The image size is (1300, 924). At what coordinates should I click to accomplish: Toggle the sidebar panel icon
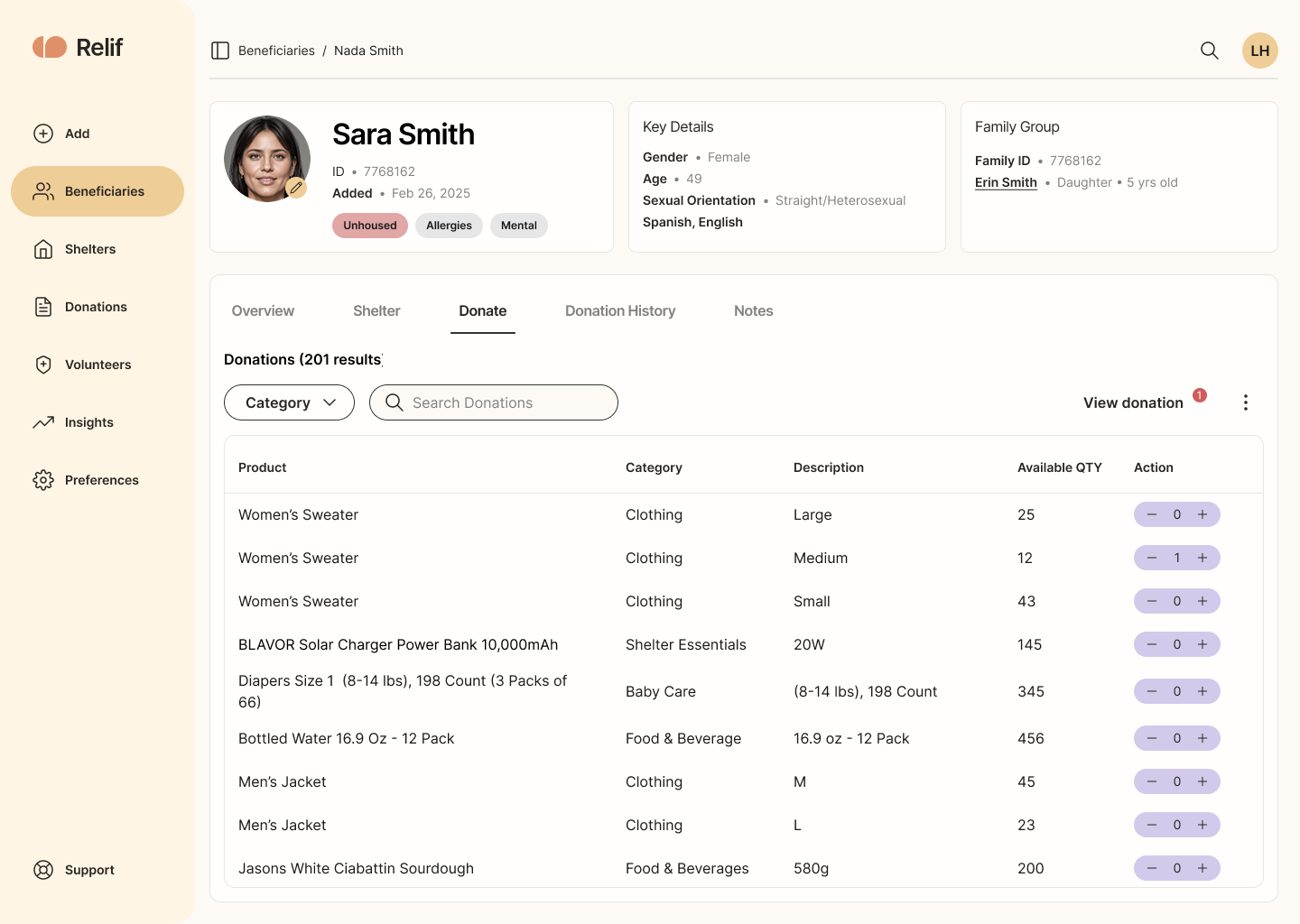[x=220, y=51]
